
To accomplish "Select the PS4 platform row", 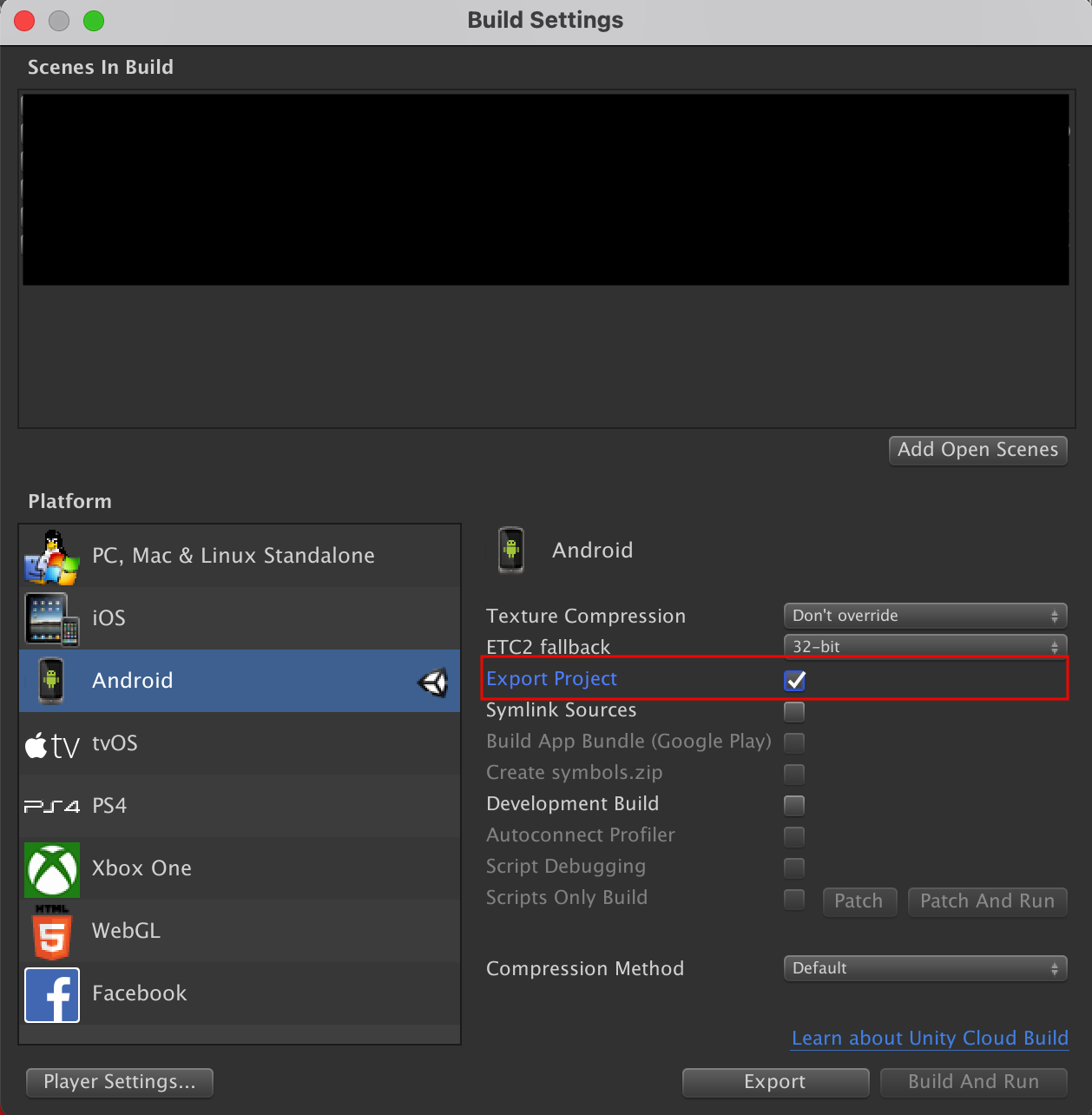I will pos(240,806).
